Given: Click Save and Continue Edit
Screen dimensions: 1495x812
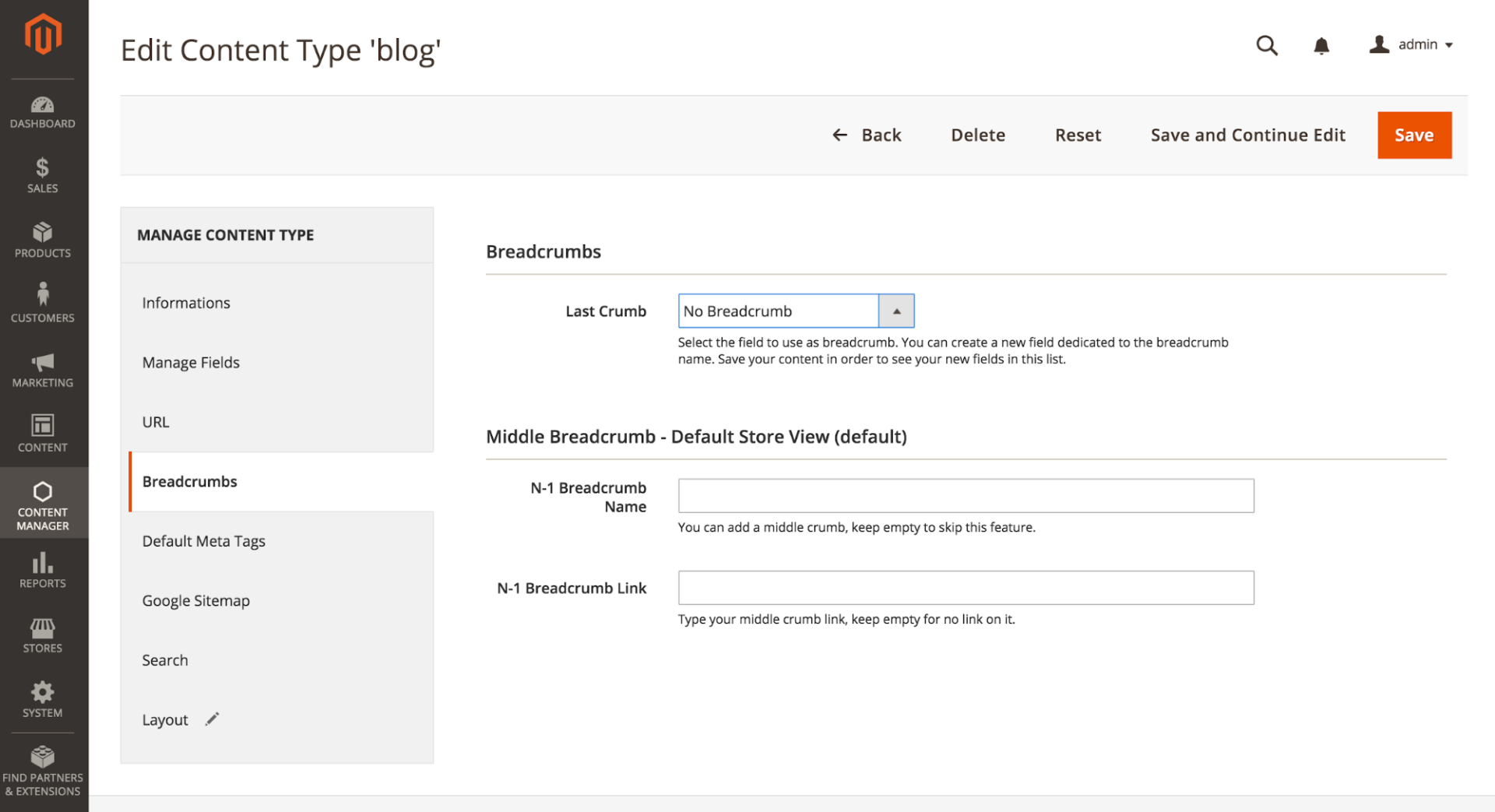Looking at the screenshot, I should coord(1247,135).
